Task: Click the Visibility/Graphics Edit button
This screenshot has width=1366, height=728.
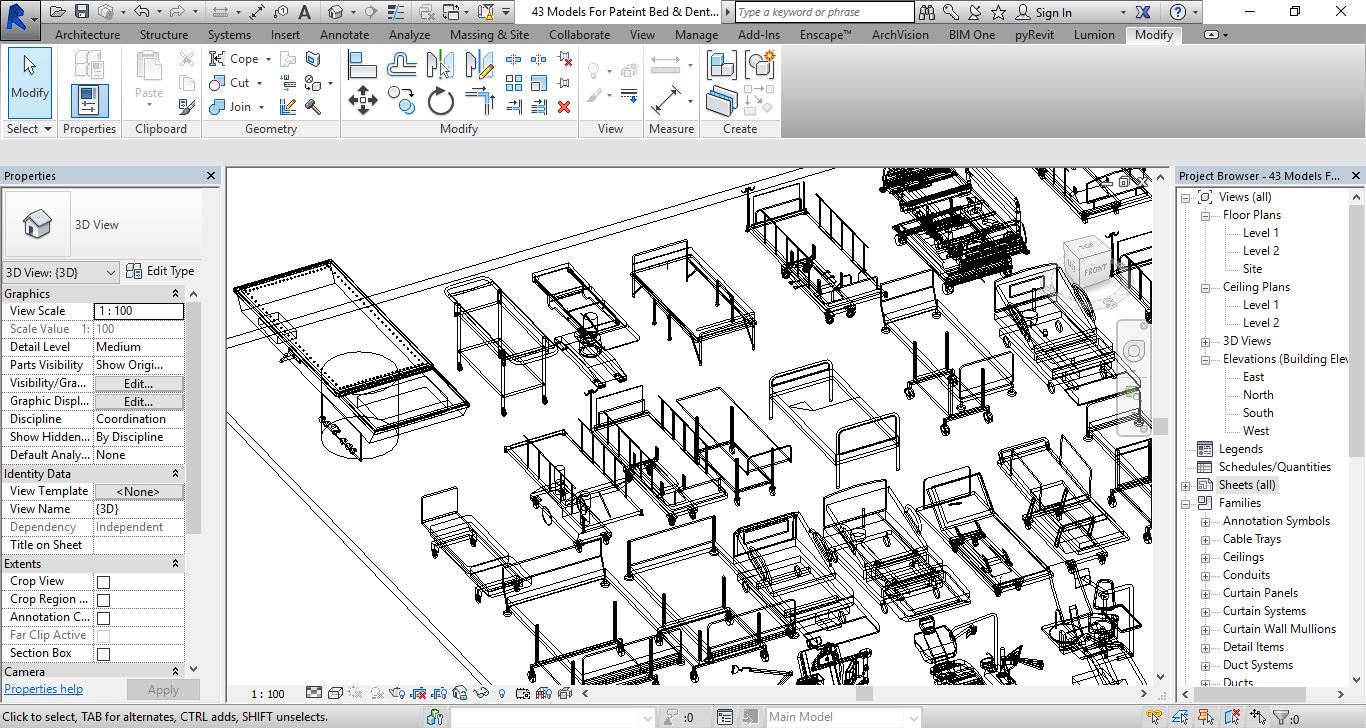Action: coord(138,383)
